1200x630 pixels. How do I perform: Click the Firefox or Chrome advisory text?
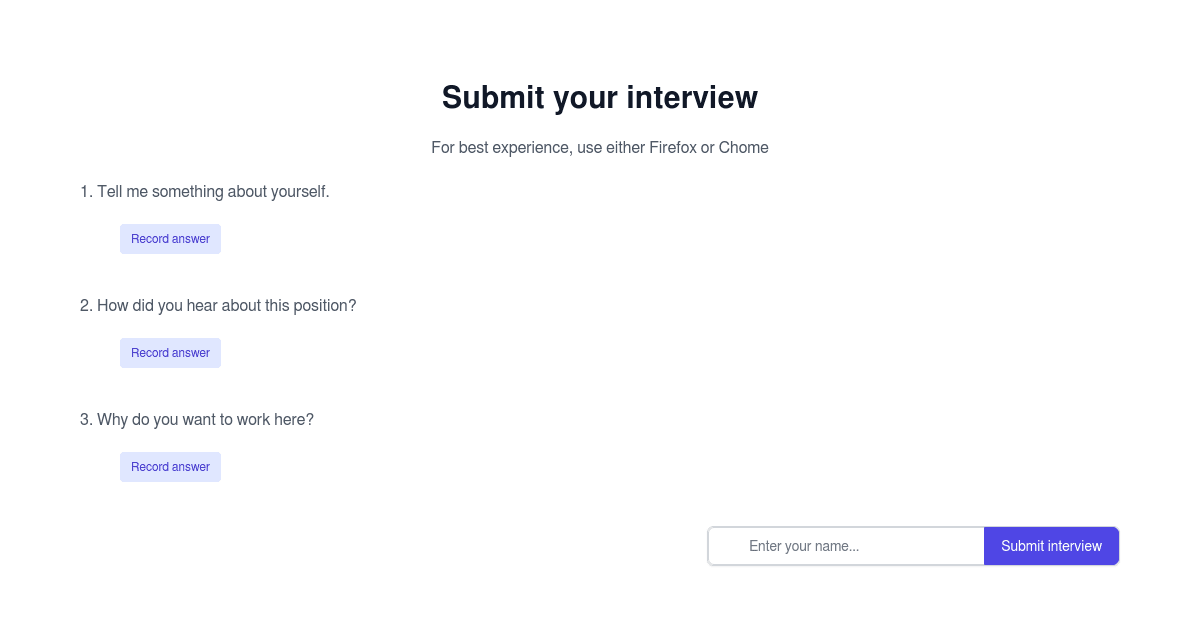pyautogui.click(x=599, y=147)
